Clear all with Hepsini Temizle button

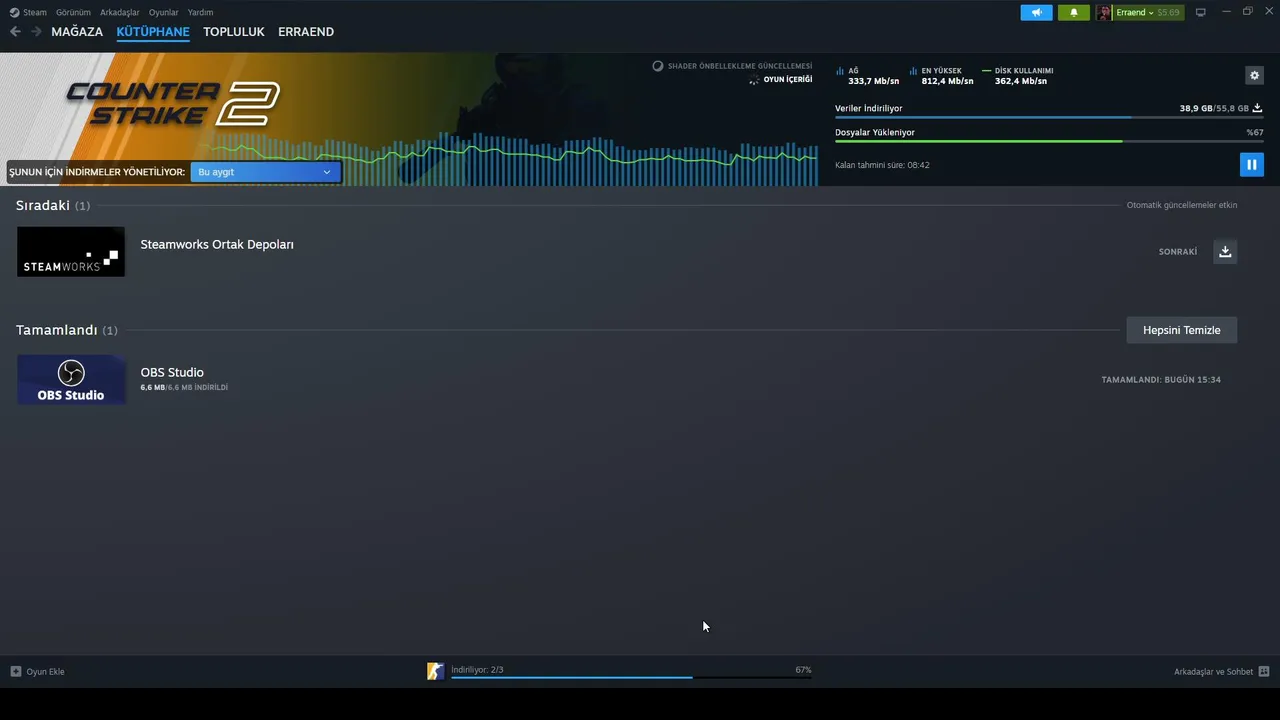[x=1182, y=330]
